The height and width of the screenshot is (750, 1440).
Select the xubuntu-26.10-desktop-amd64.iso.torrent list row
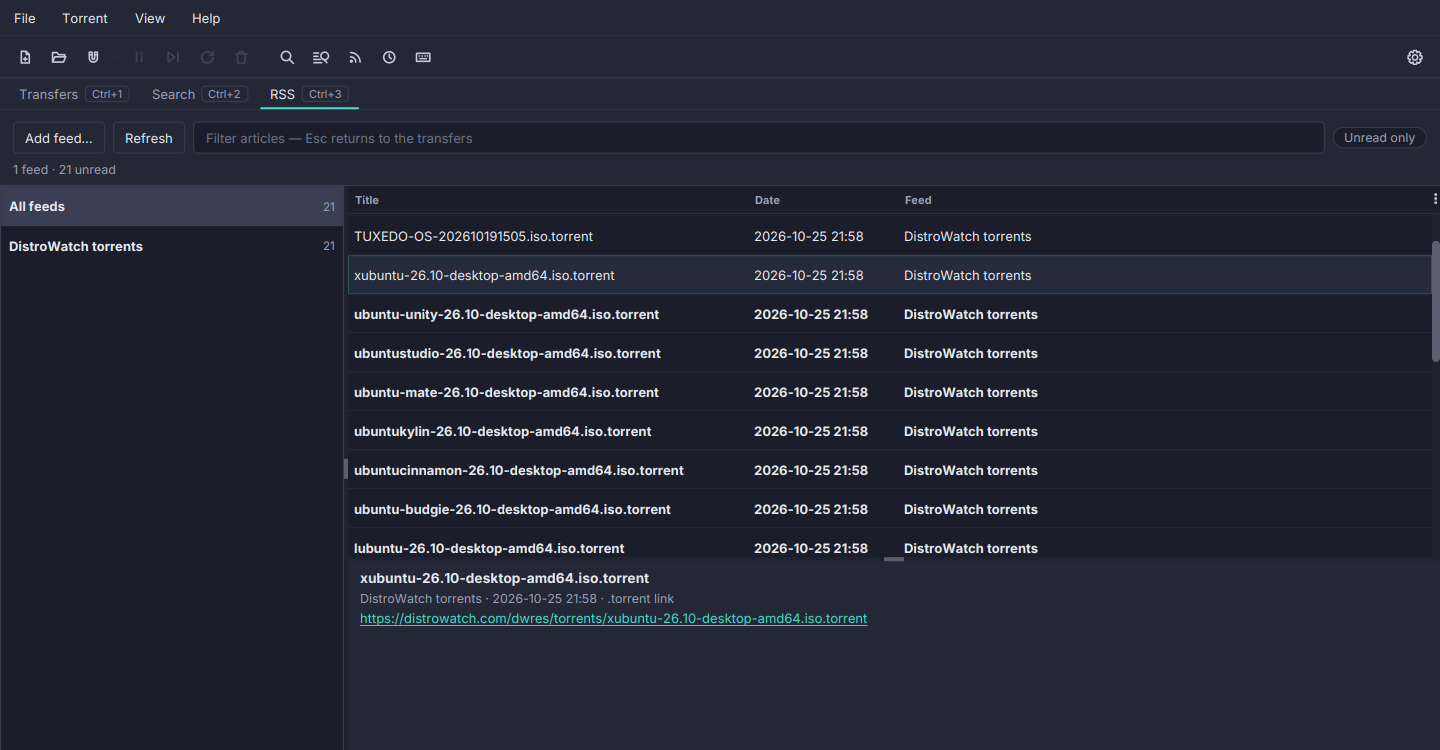coord(890,275)
